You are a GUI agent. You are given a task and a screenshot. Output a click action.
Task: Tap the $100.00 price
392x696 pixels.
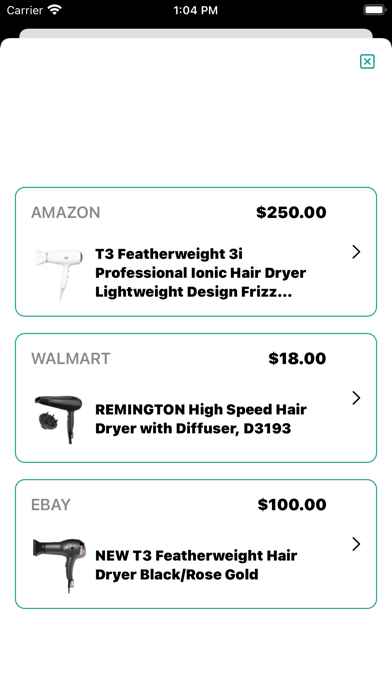click(x=292, y=505)
